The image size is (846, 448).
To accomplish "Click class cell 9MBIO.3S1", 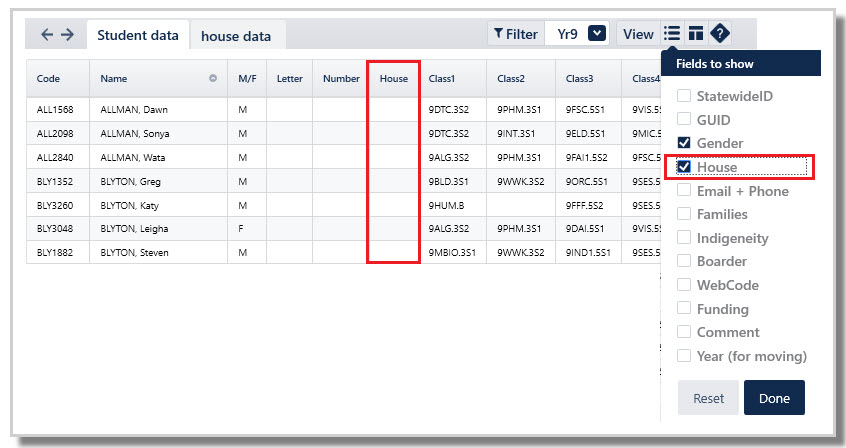I will (x=452, y=252).
